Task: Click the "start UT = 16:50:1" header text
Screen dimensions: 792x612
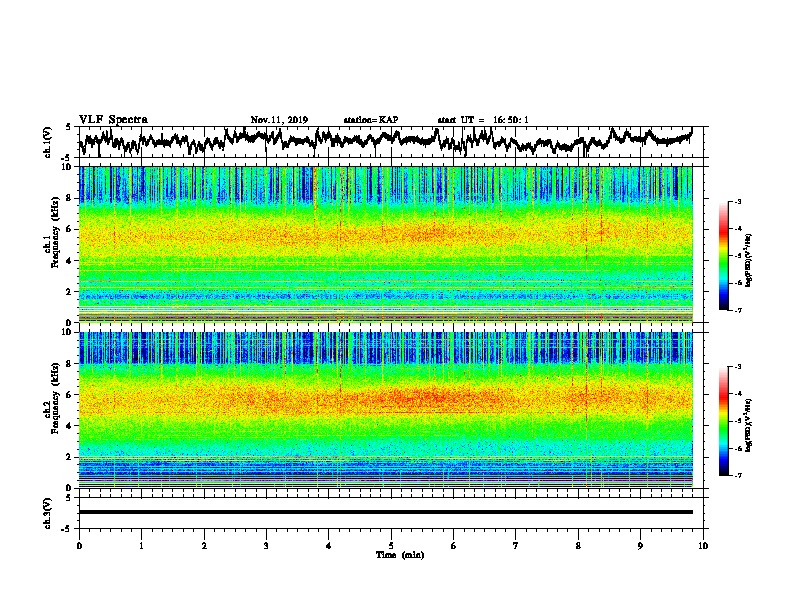Action: 483,120
